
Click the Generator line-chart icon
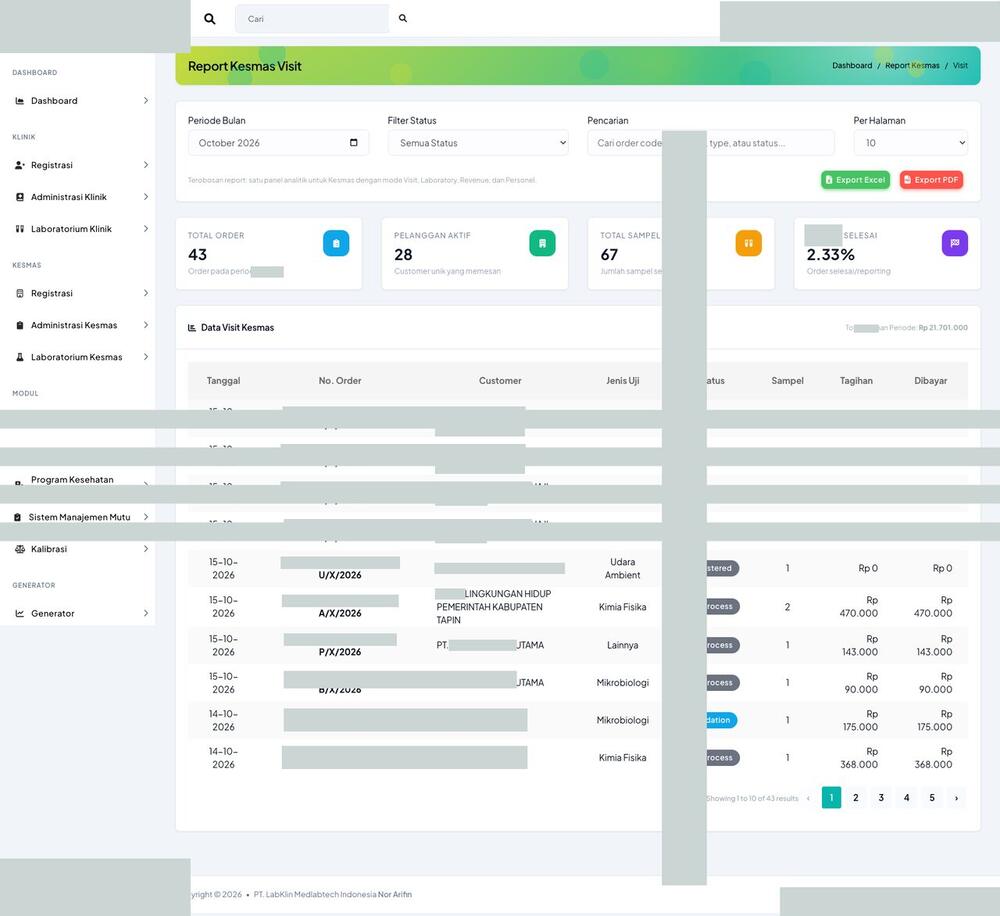coord(20,614)
